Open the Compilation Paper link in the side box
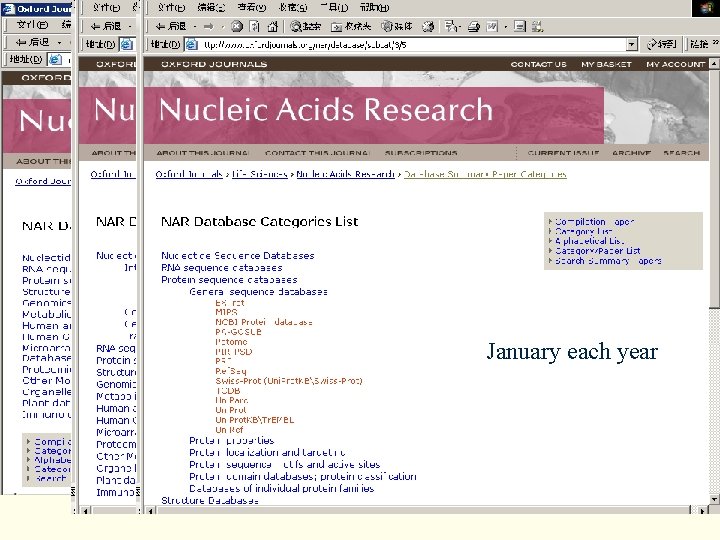The width and height of the screenshot is (720, 540). (x=595, y=222)
